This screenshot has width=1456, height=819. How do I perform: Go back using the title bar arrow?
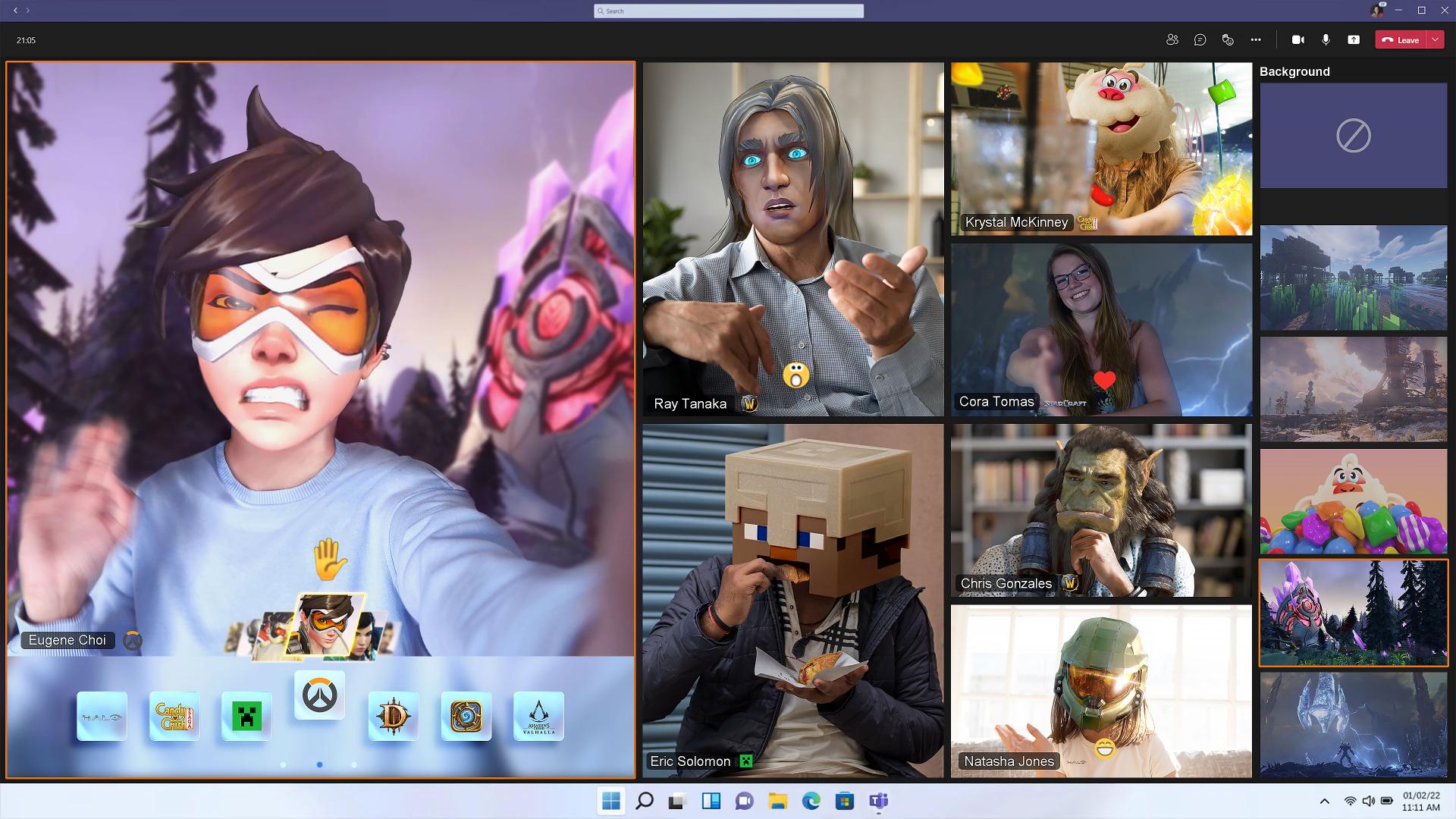(16, 11)
